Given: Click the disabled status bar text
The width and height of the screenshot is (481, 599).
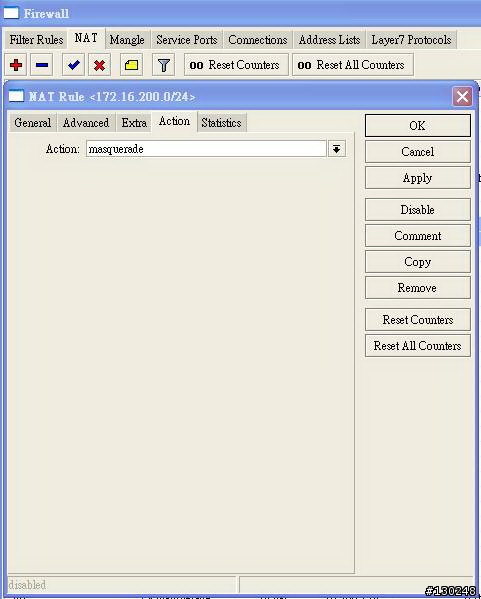Looking at the screenshot, I should [27, 585].
